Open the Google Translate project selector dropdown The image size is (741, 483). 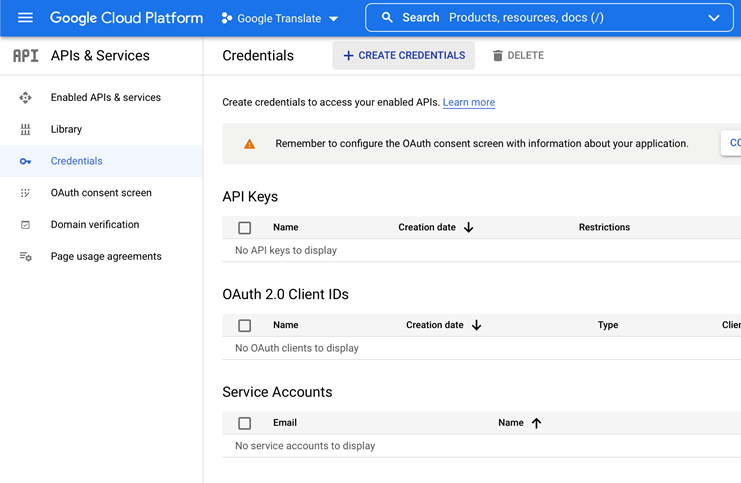[280, 18]
